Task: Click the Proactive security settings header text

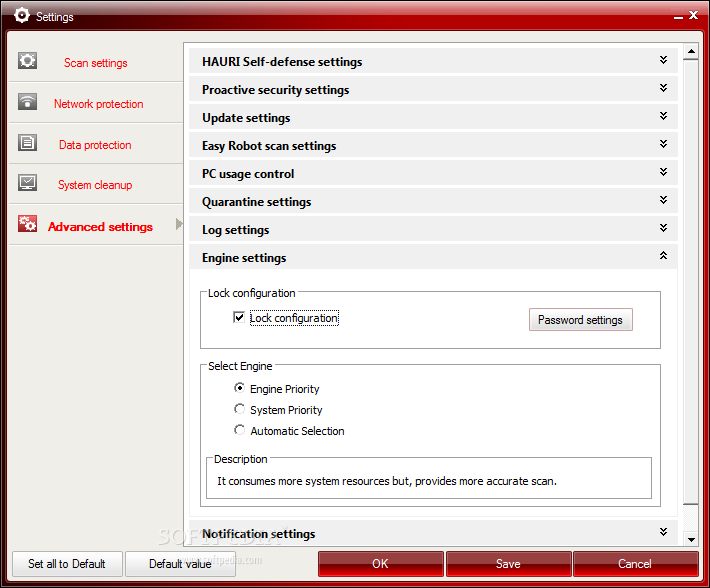Action: pyautogui.click(x=275, y=90)
